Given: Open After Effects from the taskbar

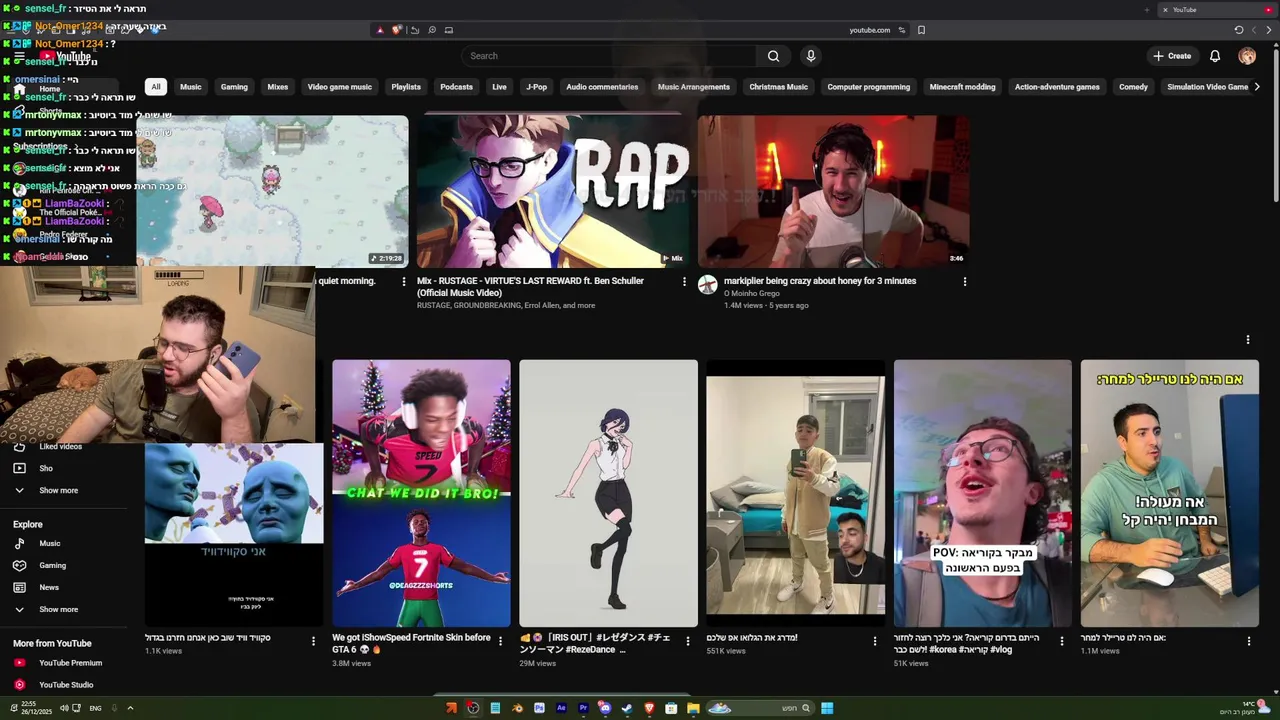Looking at the screenshot, I should (561, 708).
